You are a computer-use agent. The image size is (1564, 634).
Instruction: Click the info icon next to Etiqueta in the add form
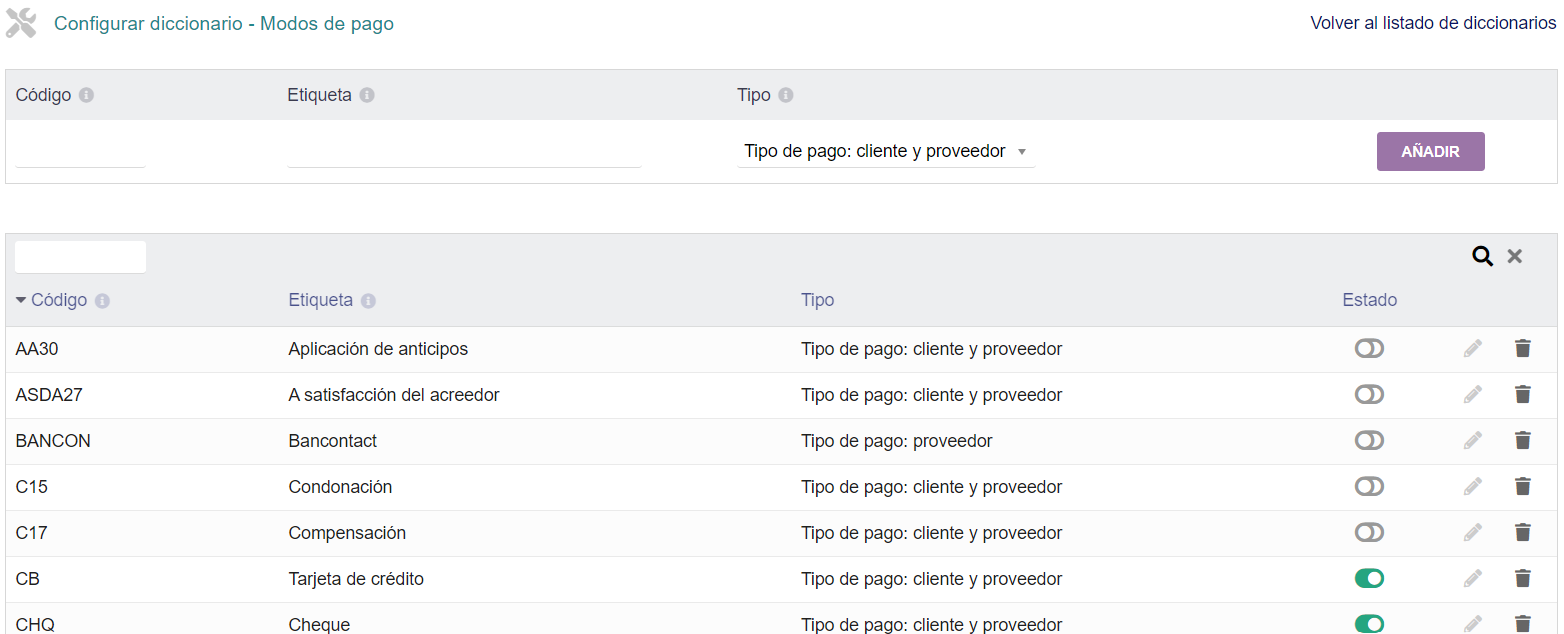point(367,95)
